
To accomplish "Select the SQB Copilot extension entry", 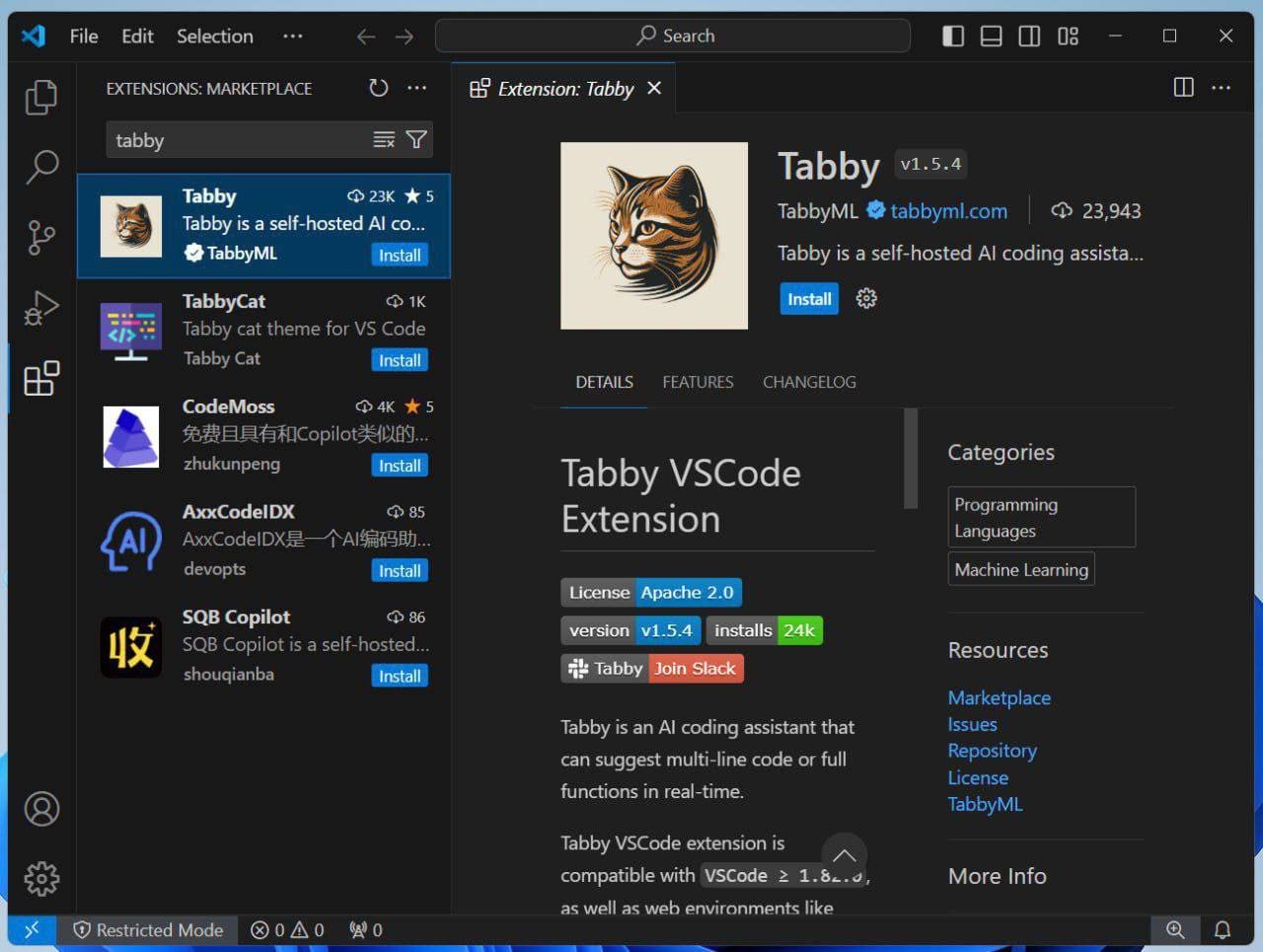I will [x=263, y=647].
